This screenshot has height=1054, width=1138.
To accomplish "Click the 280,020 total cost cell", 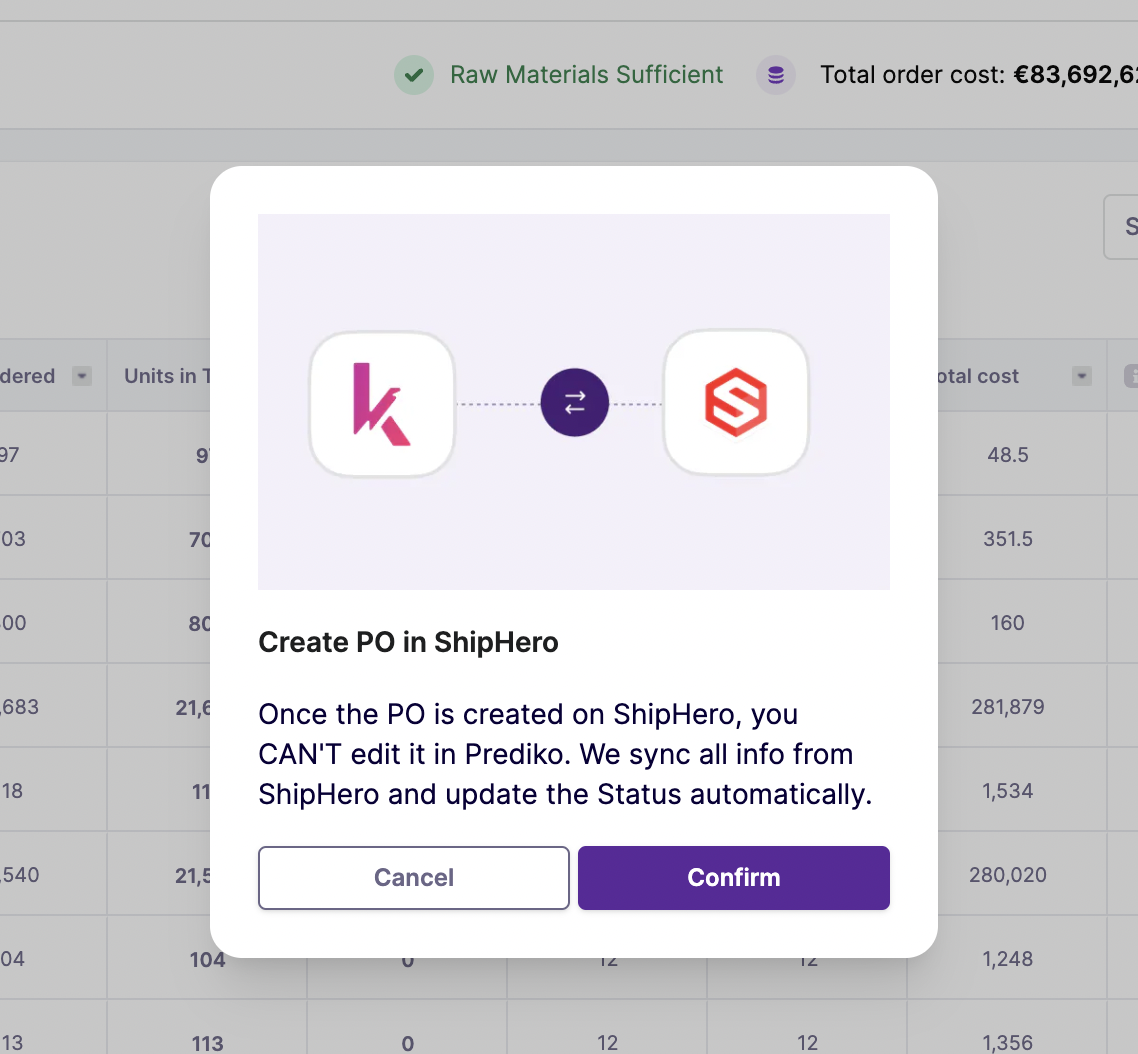I will click(x=1007, y=875).
